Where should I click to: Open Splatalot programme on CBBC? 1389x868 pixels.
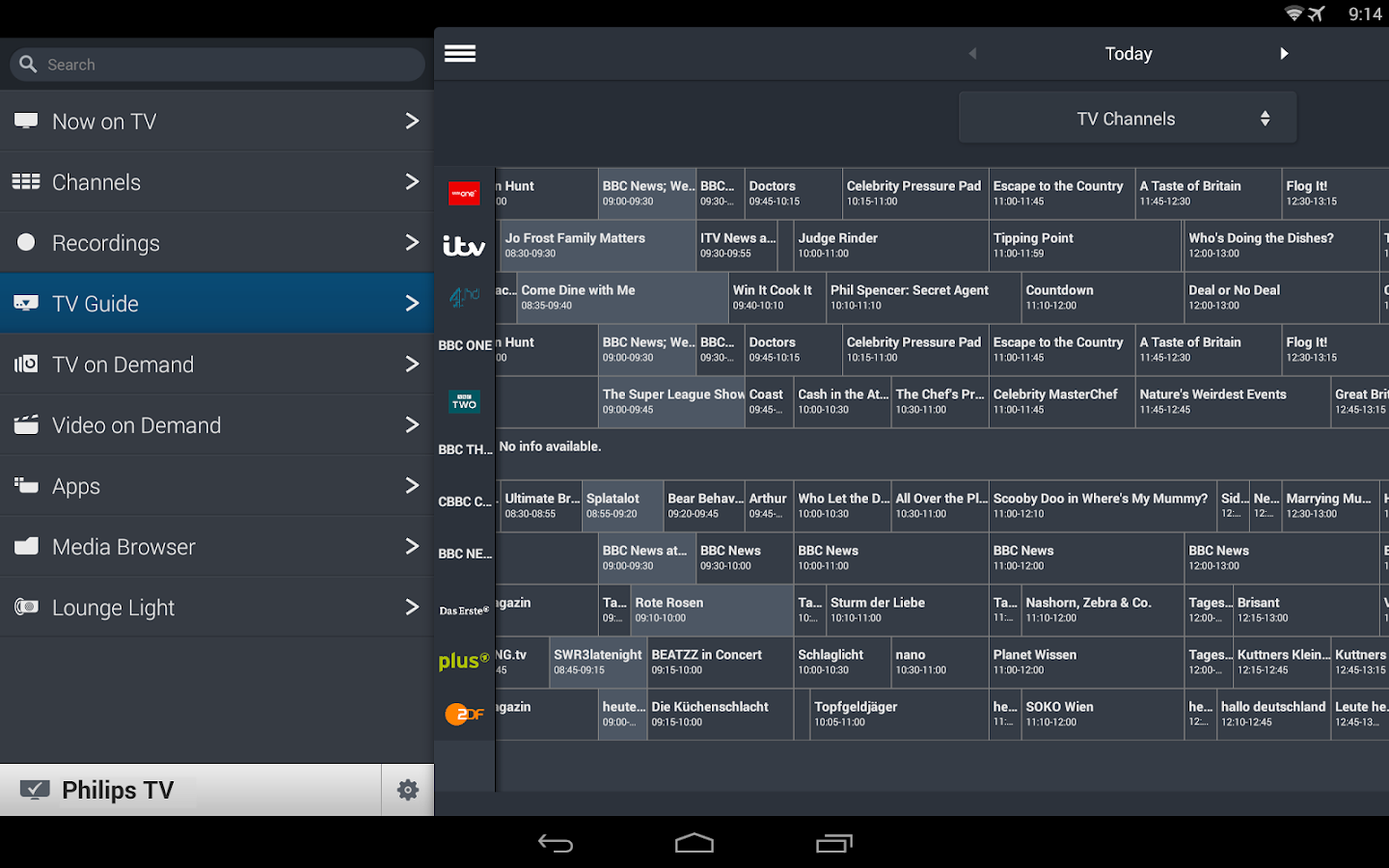623,505
